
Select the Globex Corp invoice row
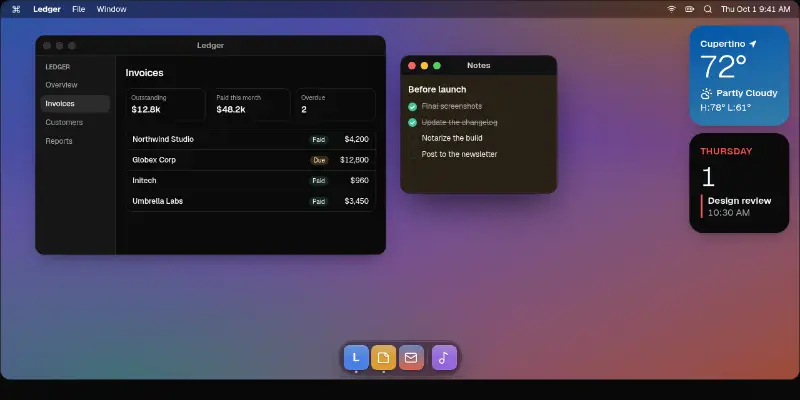click(251, 160)
